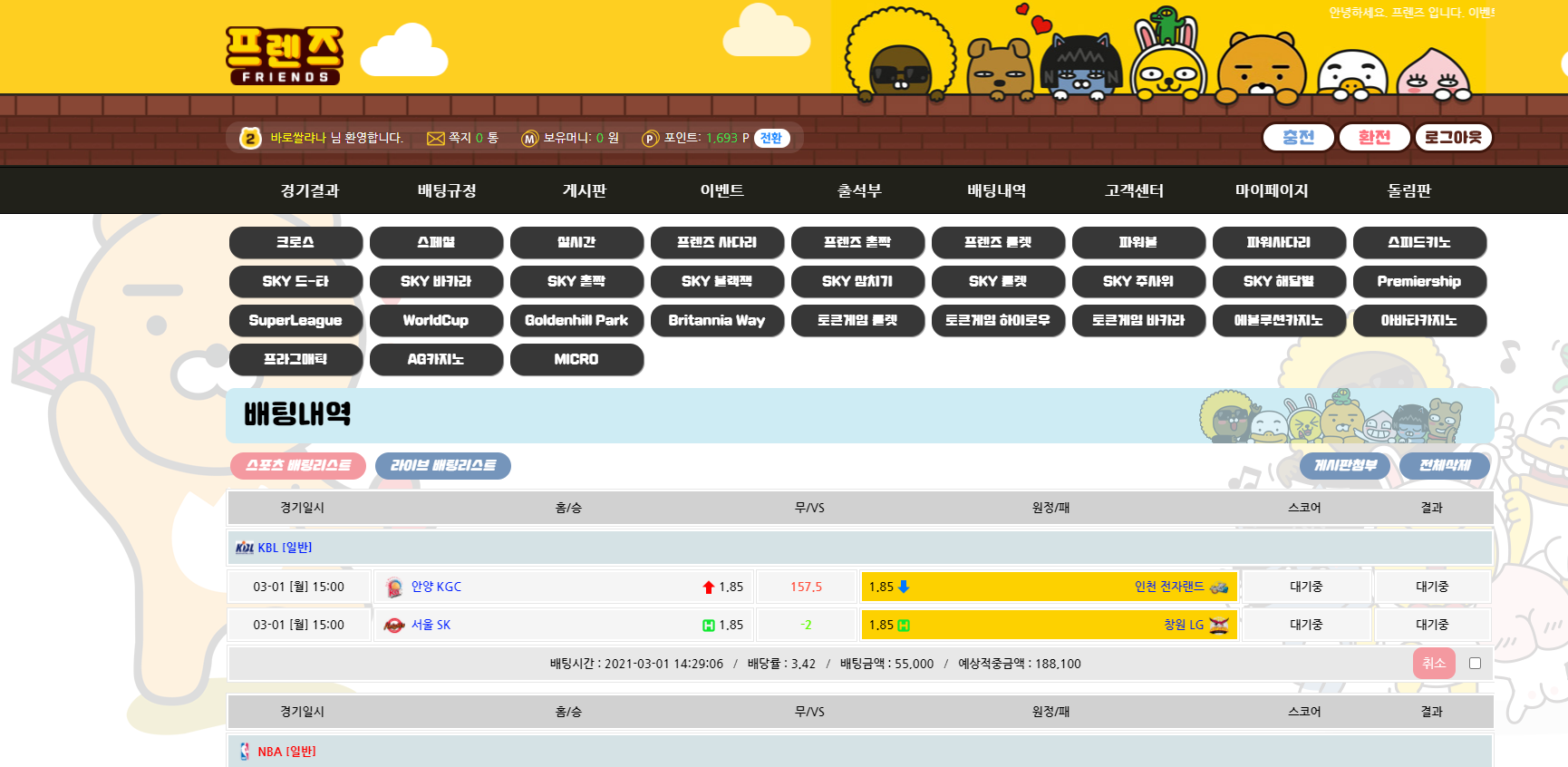Click the NBA league icon
This screenshot has height=767, width=1568.
(x=245, y=752)
